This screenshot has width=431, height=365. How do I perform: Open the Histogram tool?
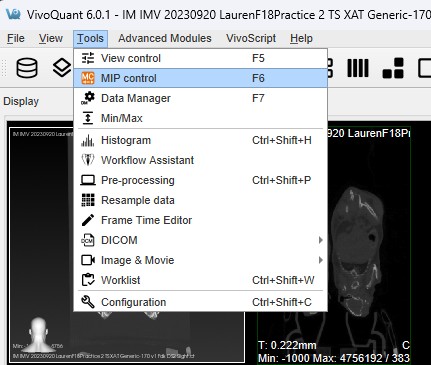(200, 140)
